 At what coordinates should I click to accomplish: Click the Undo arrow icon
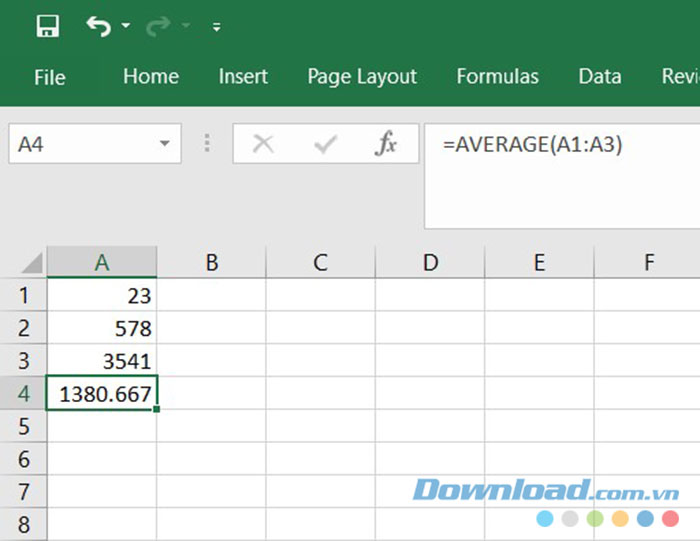[x=98, y=27]
